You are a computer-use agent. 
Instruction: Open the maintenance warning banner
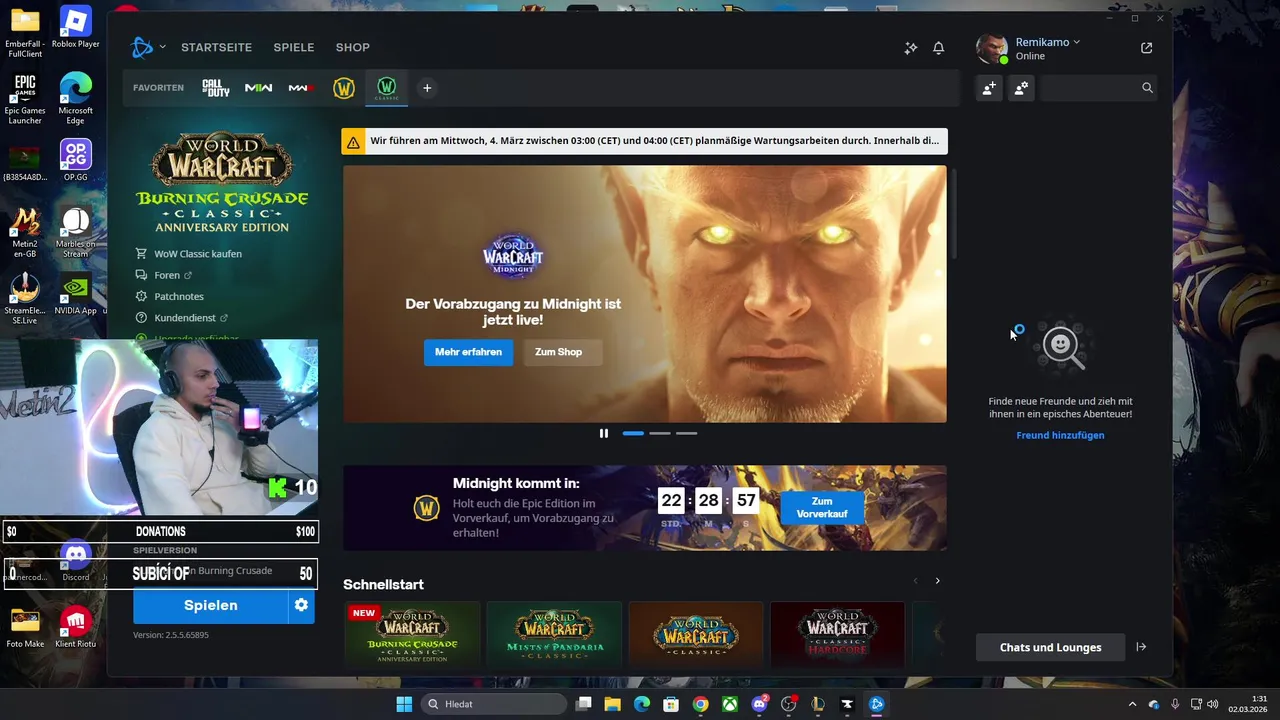click(x=645, y=141)
